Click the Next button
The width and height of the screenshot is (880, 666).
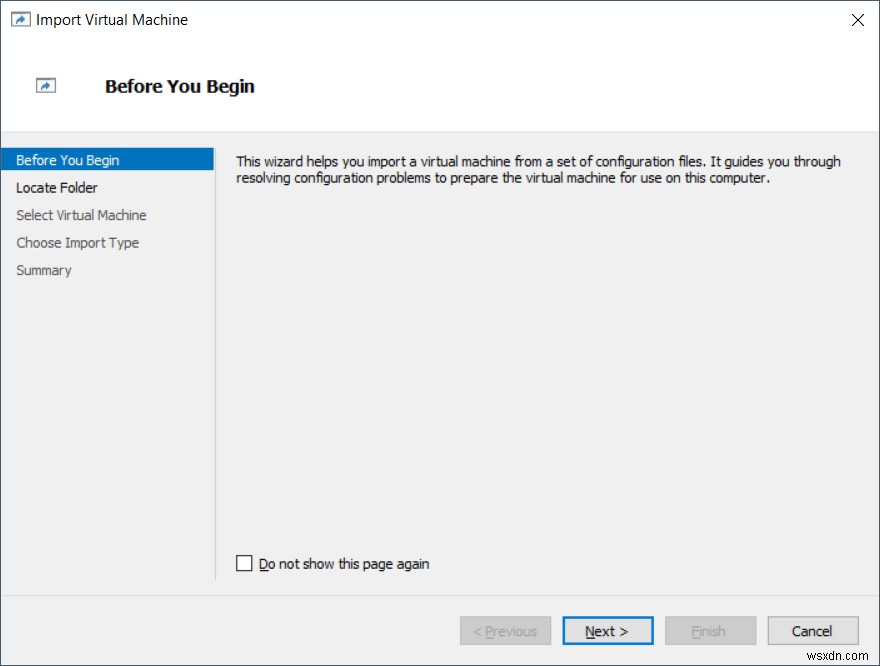(608, 630)
